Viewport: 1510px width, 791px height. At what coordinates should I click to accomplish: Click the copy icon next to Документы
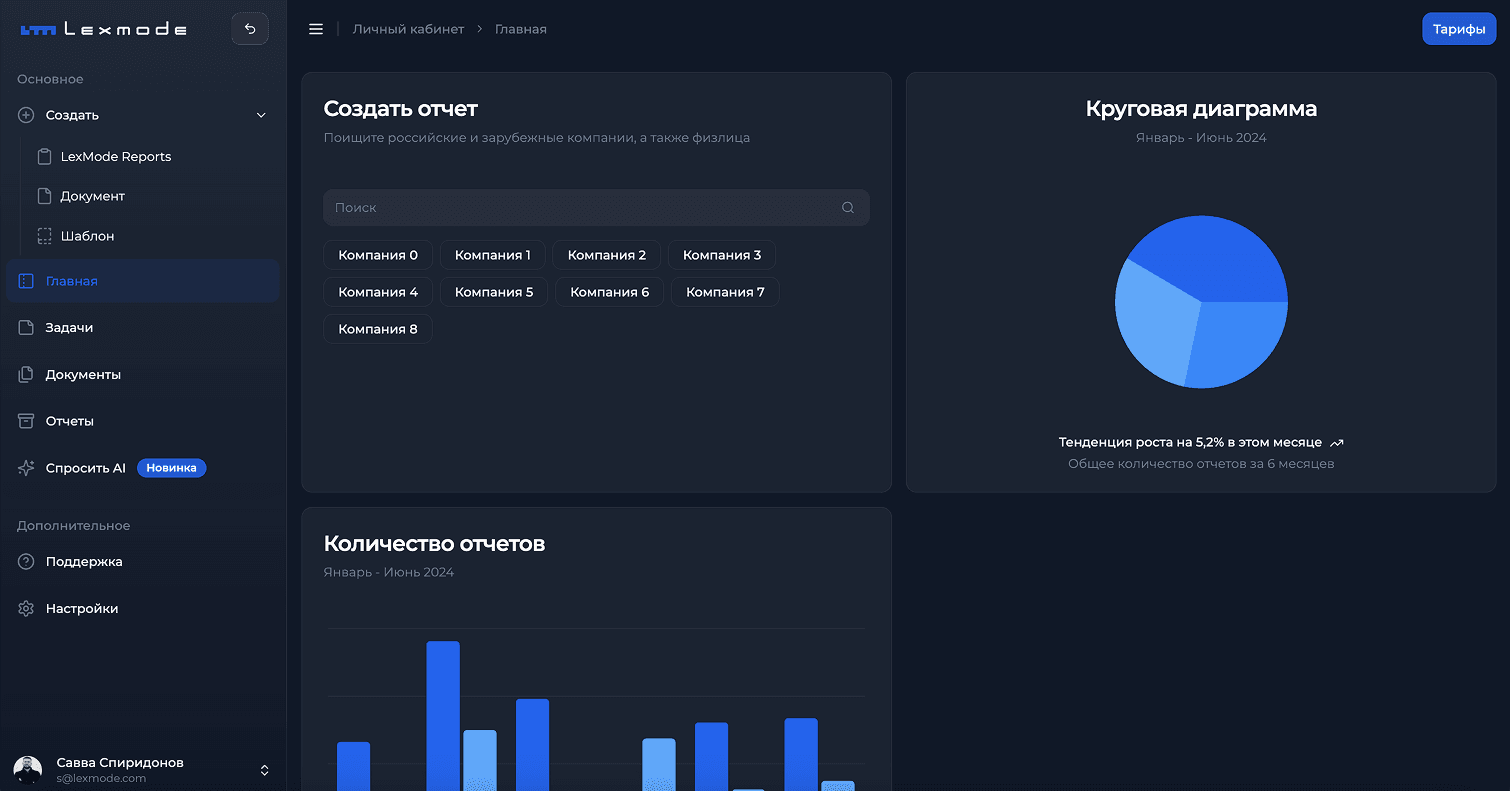[x=26, y=375]
